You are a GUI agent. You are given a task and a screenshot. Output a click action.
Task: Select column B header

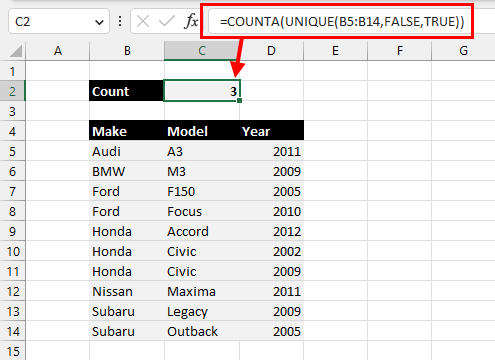(x=127, y=51)
